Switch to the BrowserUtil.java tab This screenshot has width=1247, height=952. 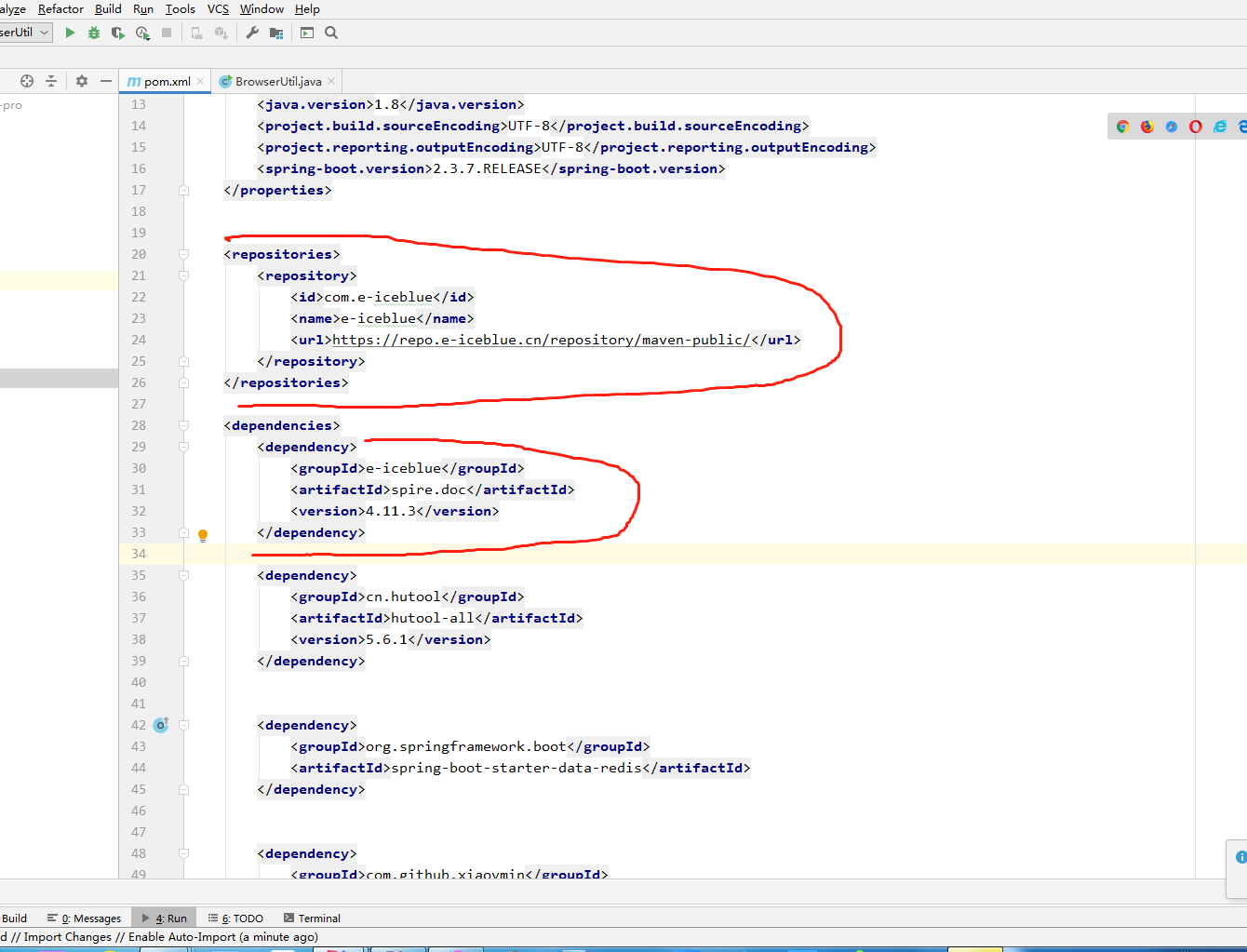(x=270, y=81)
